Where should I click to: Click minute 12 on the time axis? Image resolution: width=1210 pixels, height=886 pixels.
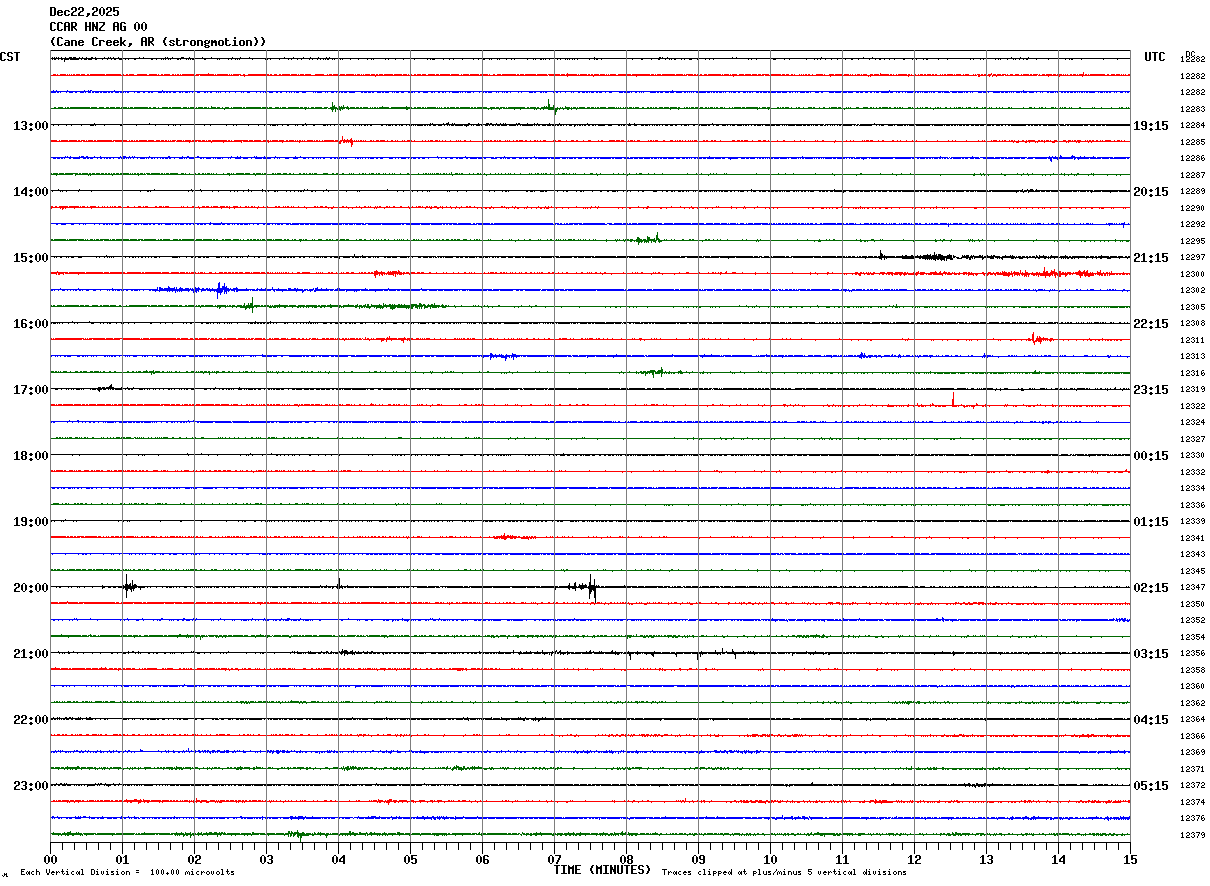914,858
